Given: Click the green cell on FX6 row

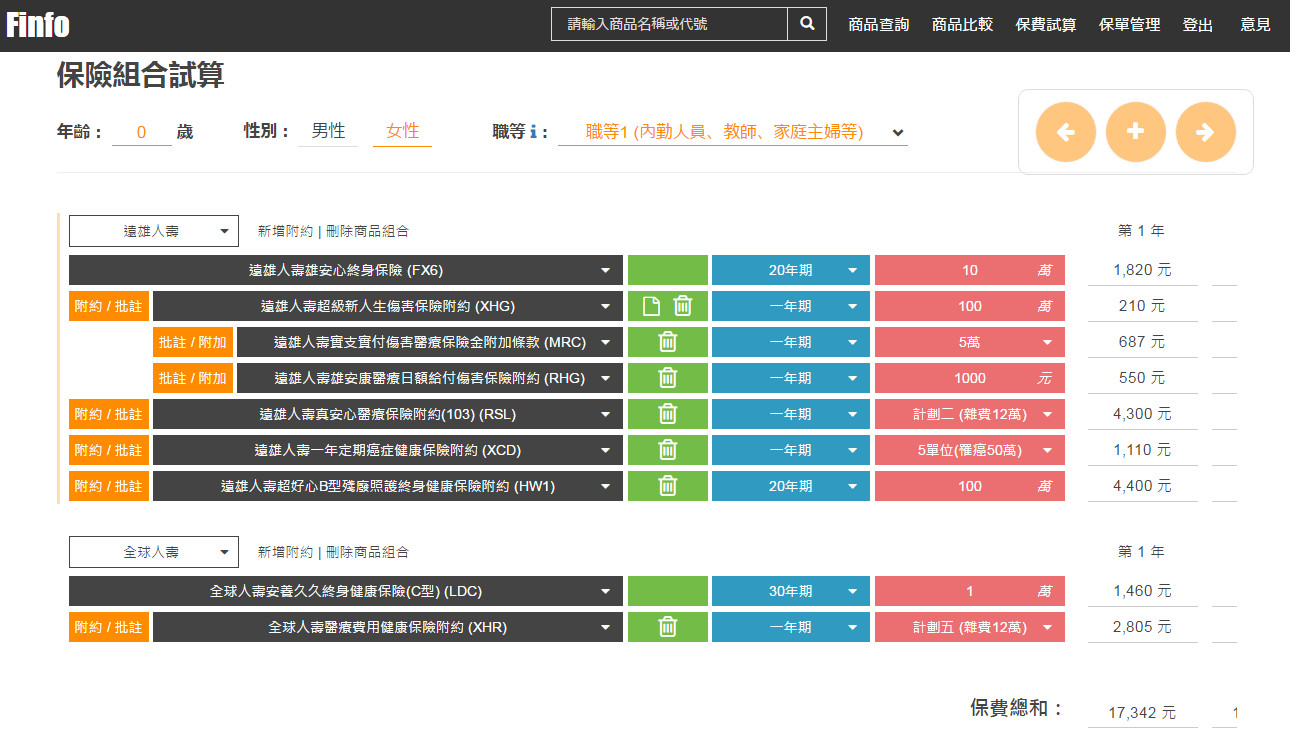Looking at the screenshot, I should click(668, 270).
